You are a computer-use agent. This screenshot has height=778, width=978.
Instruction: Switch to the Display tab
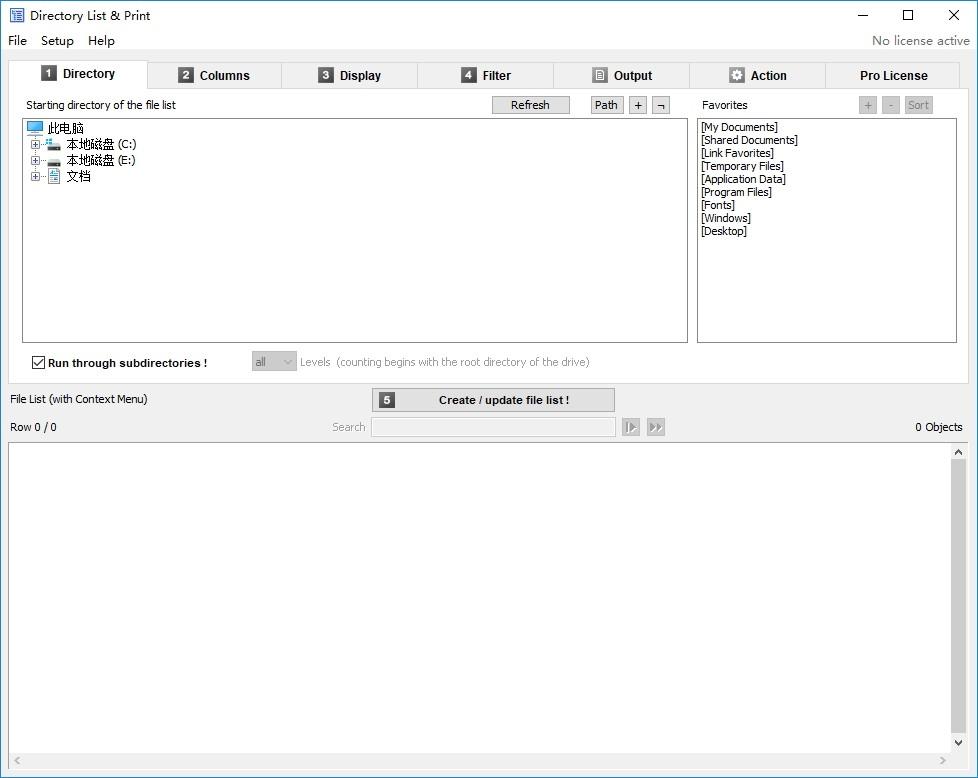point(349,75)
